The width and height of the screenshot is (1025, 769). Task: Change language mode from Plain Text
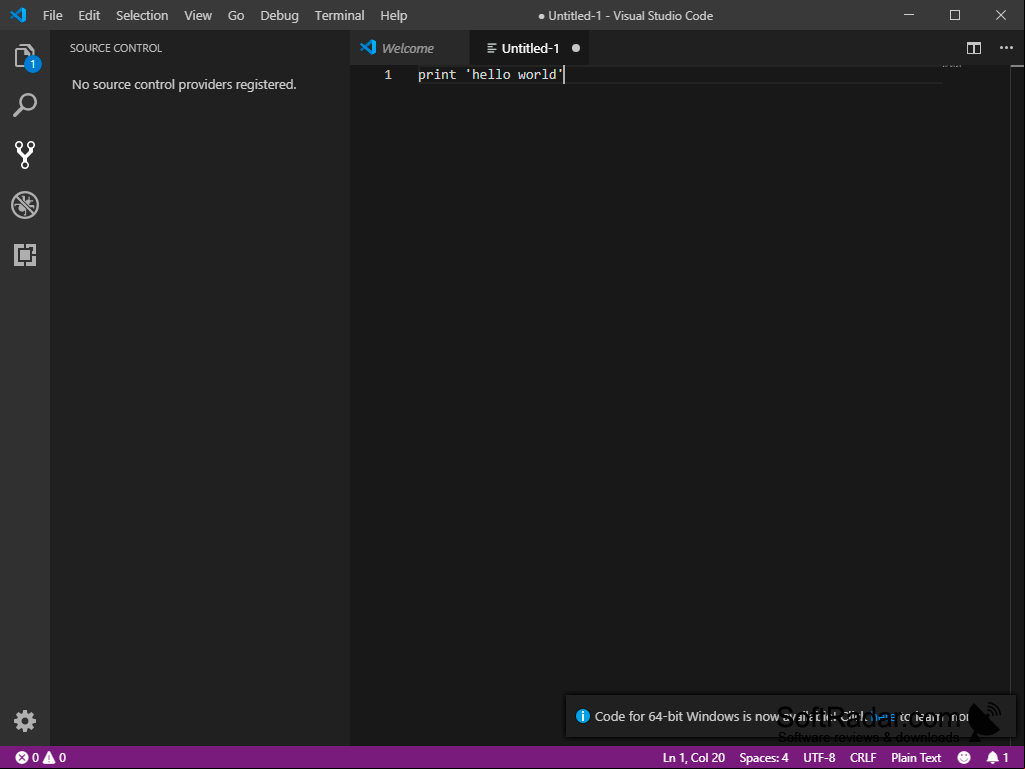coord(916,758)
